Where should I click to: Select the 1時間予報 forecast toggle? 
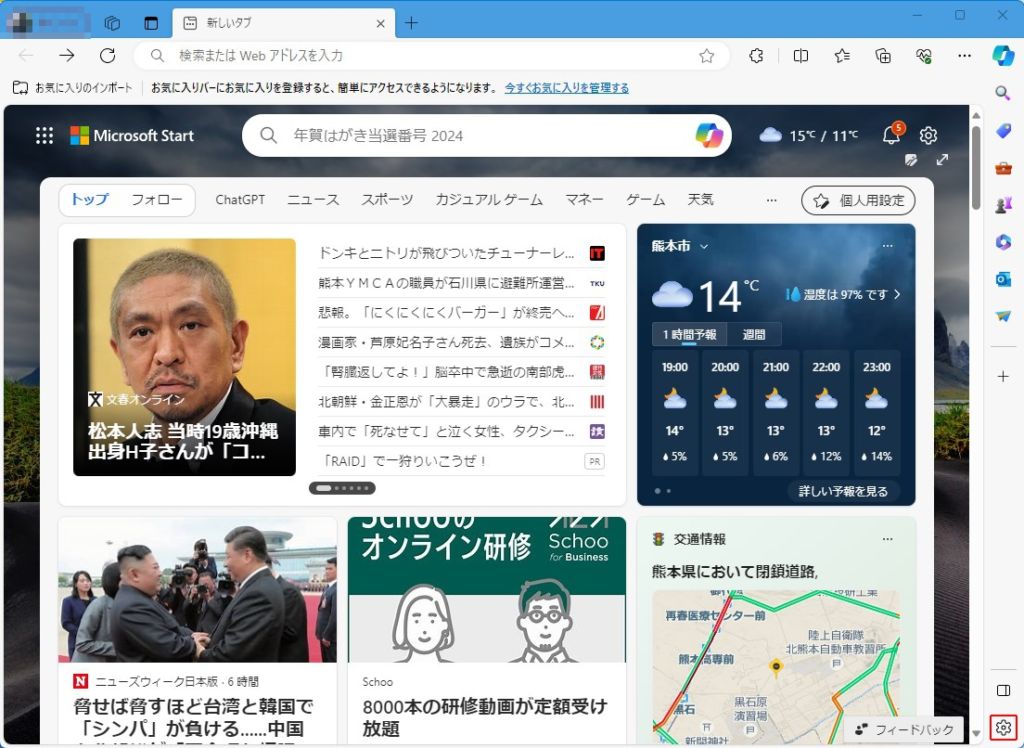pyautogui.click(x=689, y=335)
